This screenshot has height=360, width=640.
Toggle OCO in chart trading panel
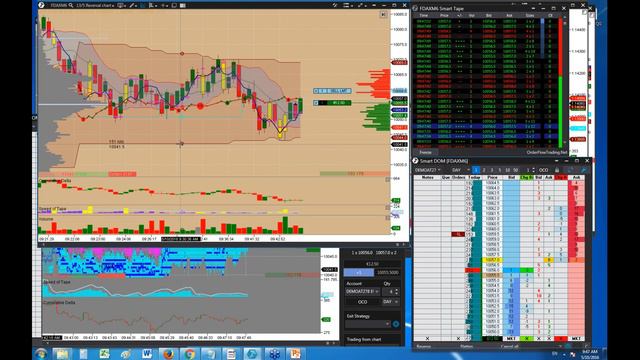point(362,302)
